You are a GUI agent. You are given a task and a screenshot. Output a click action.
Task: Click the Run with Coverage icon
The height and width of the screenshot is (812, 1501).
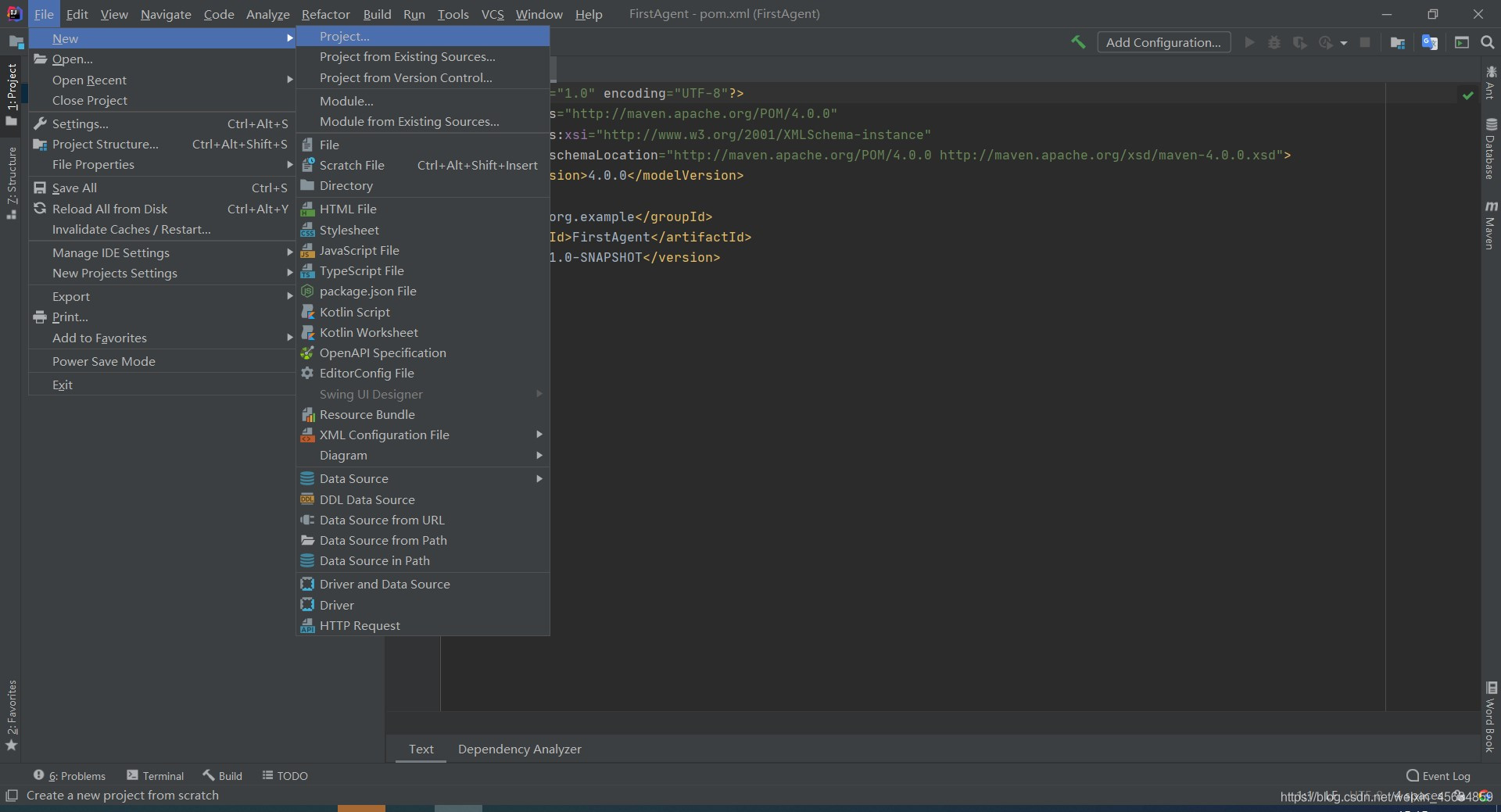pos(1299,42)
